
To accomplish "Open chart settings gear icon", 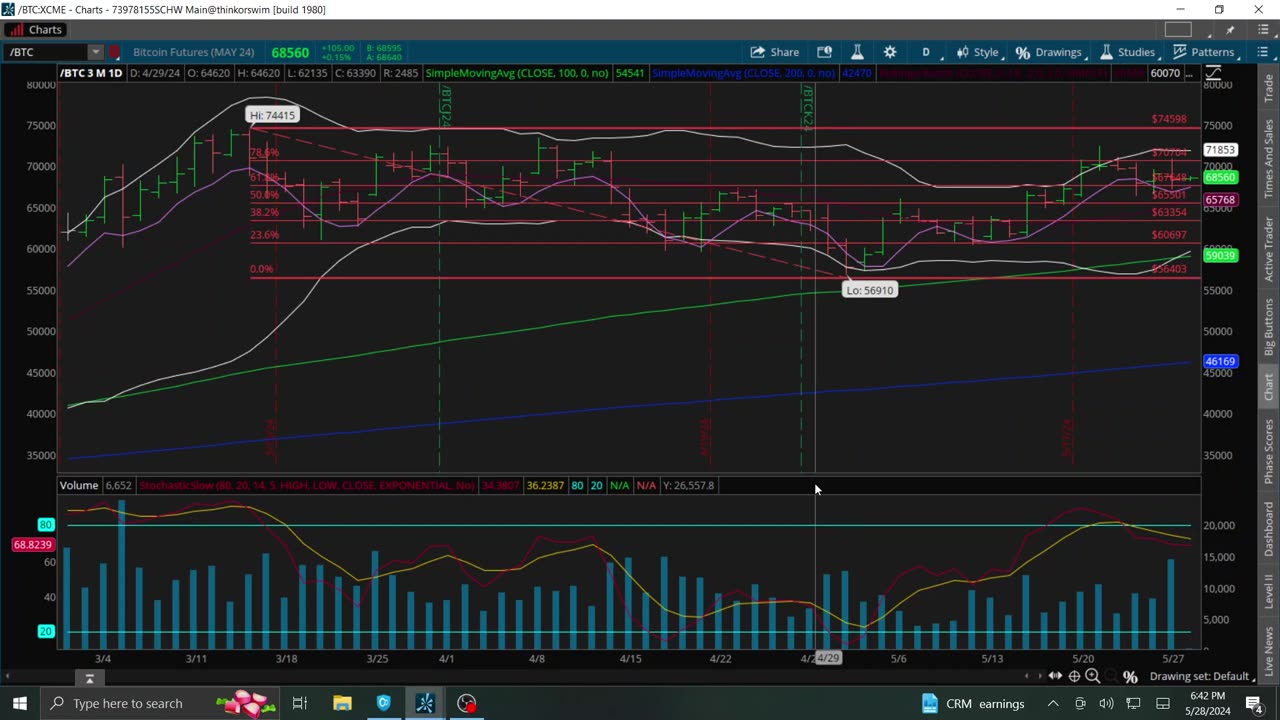I will coord(890,52).
